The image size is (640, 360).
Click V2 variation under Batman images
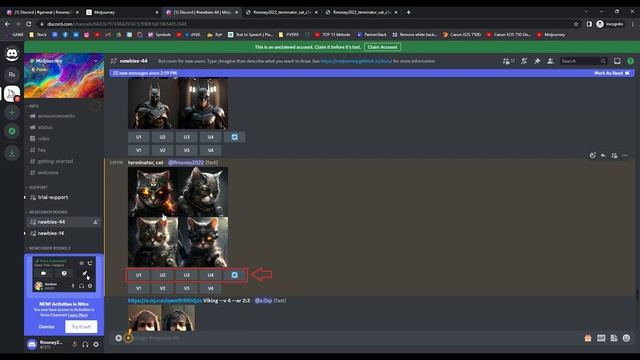[x=162, y=150]
